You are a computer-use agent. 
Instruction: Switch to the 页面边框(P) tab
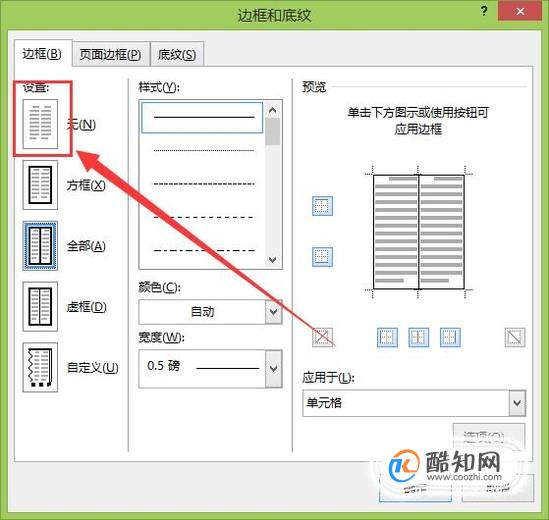(111, 54)
